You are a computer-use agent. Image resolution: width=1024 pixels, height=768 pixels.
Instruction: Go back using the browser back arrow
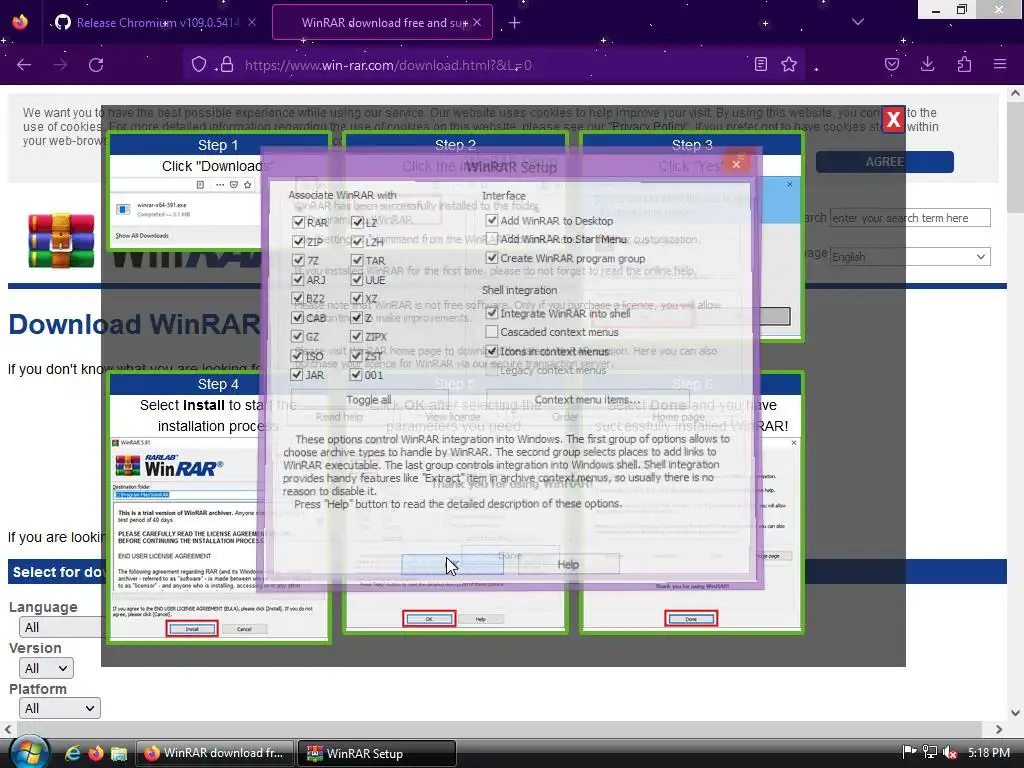tap(24, 65)
